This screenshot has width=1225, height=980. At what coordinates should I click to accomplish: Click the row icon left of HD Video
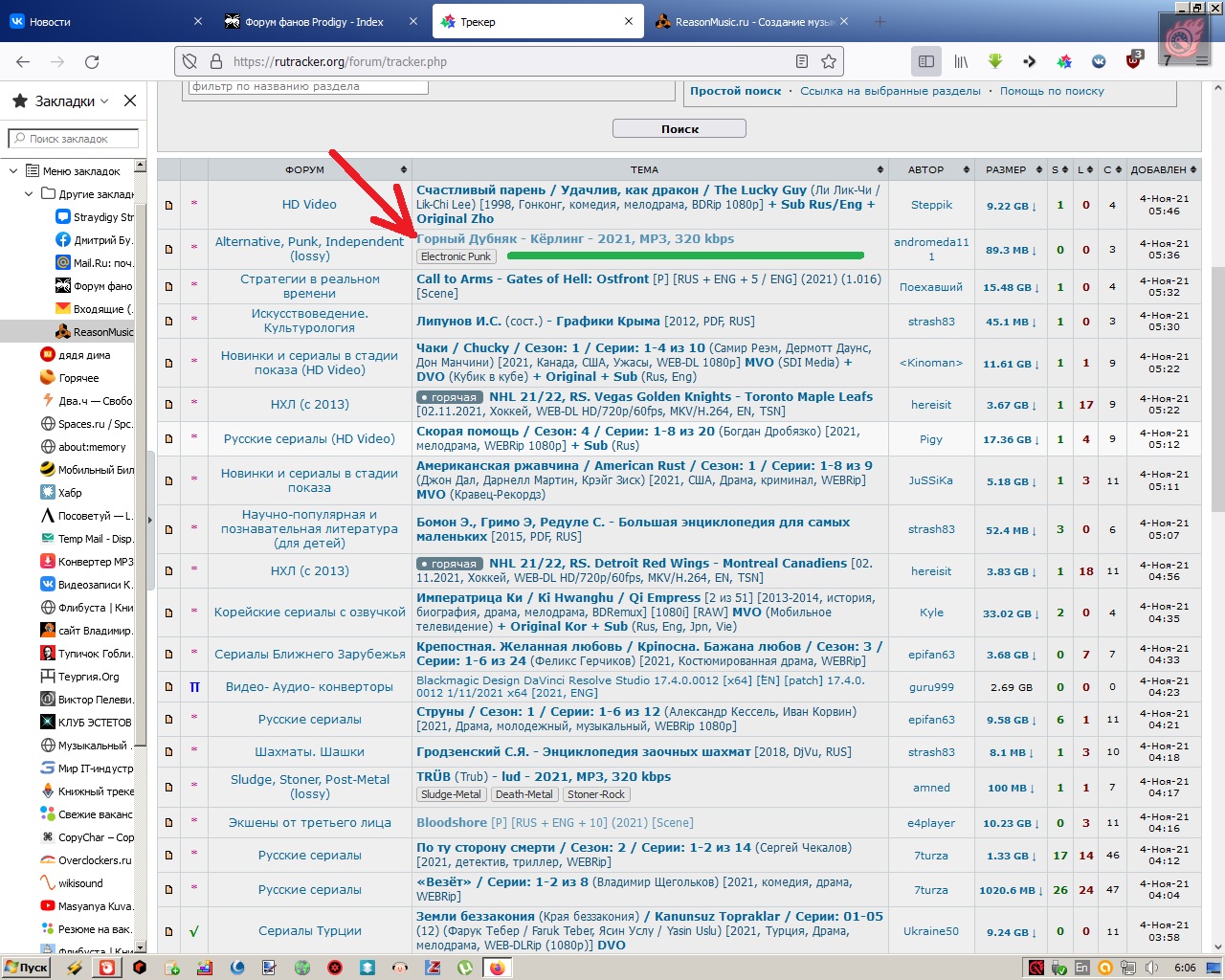[169, 205]
